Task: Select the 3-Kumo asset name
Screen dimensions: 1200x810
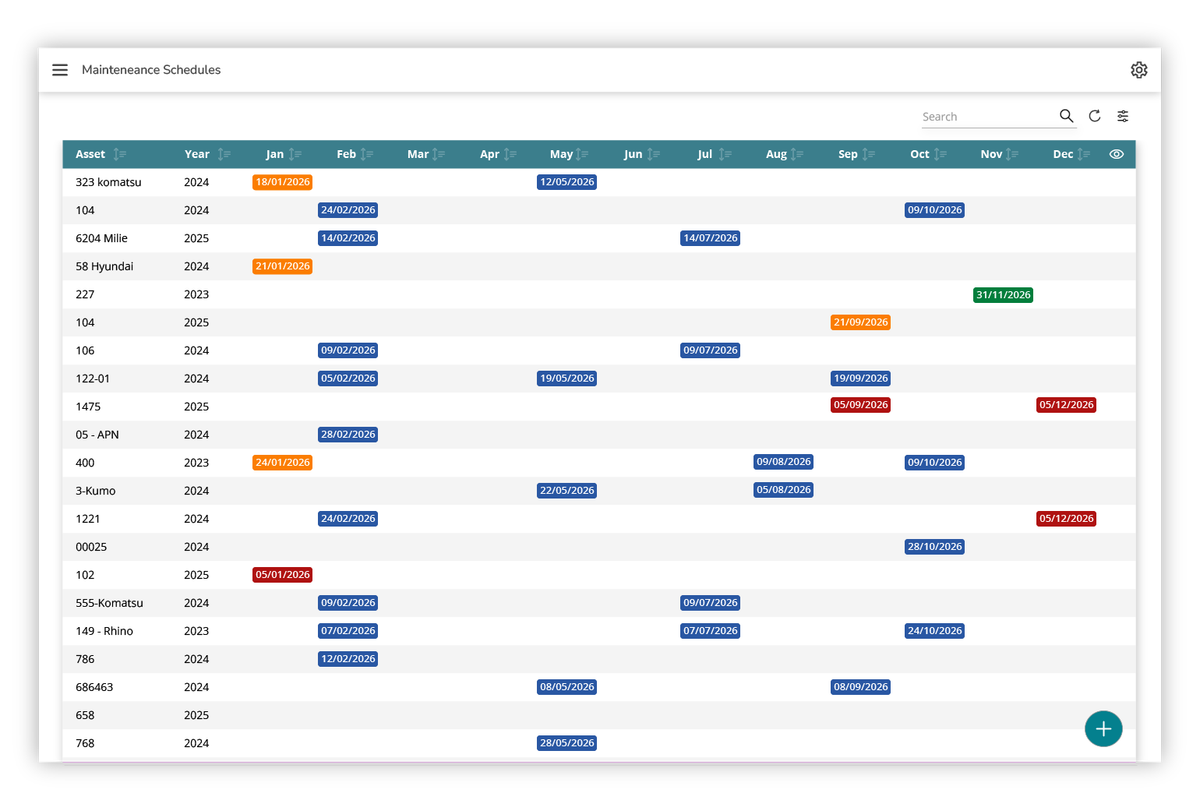Action: click(97, 490)
